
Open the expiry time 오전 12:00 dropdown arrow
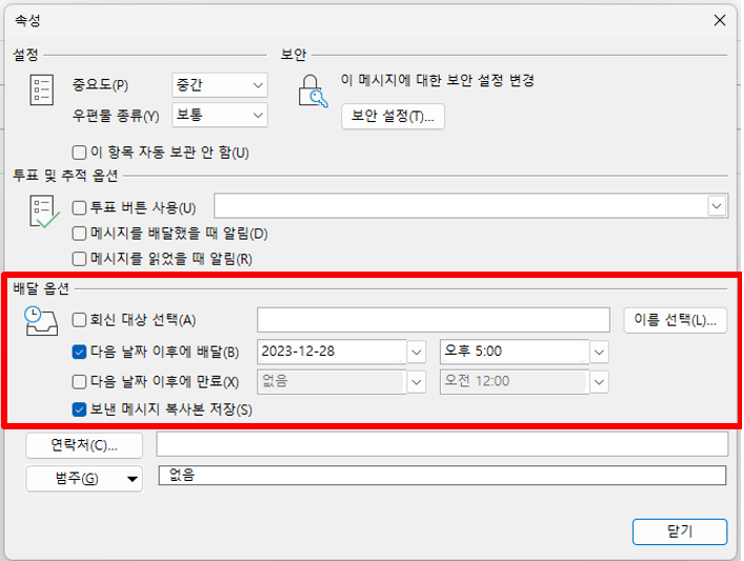(599, 382)
